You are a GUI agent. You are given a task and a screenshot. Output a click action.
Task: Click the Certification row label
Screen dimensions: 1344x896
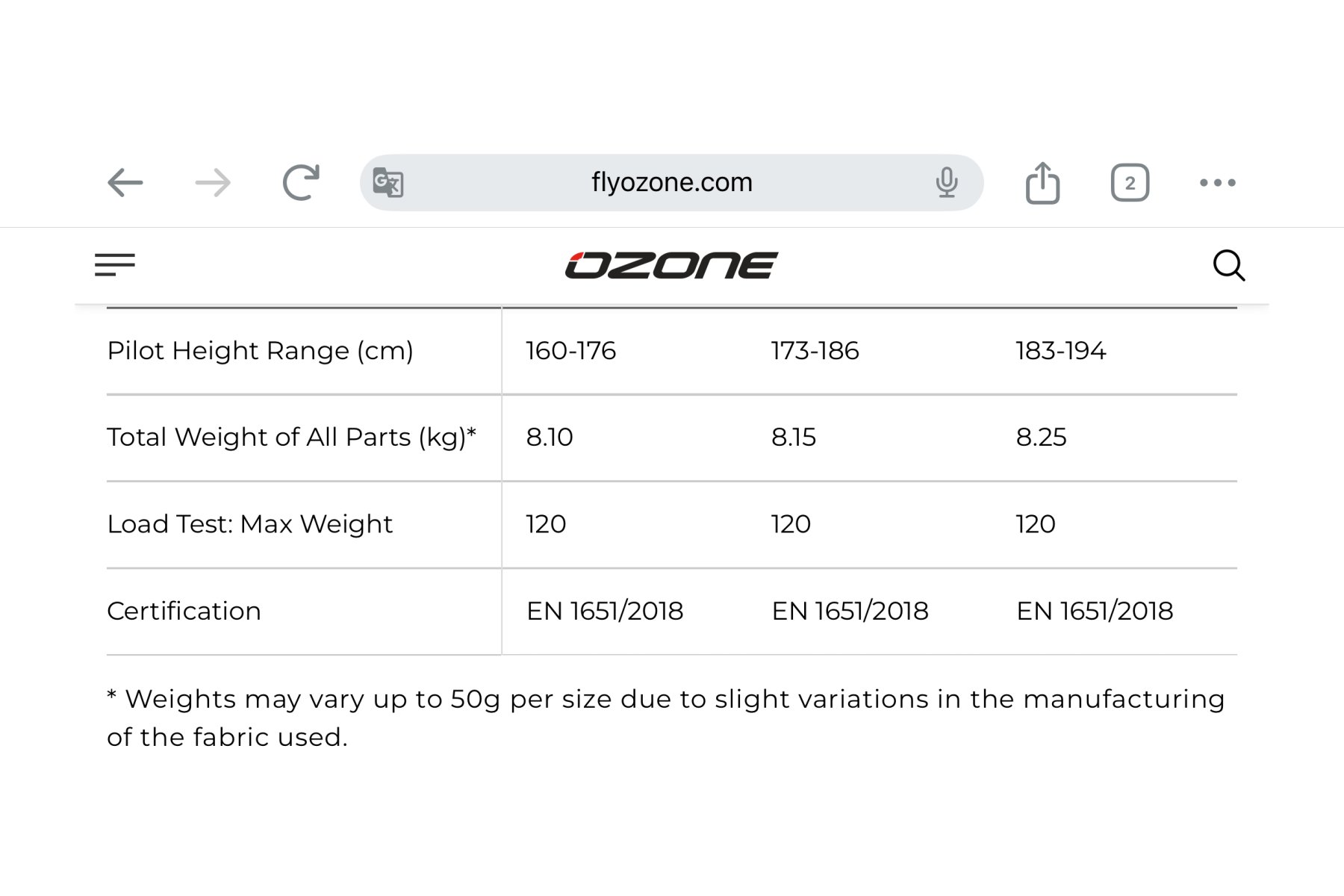pyautogui.click(x=184, y=611)
